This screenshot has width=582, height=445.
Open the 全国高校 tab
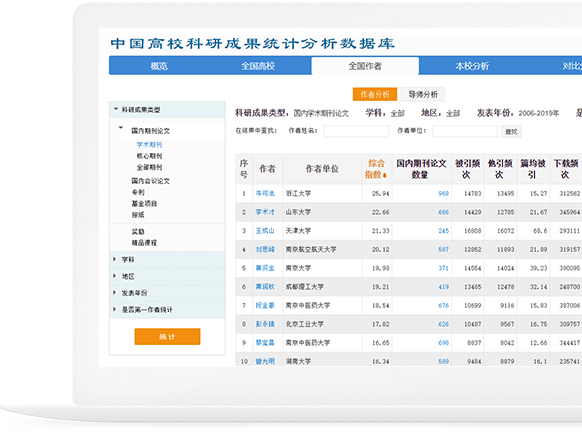pos(258,66)
